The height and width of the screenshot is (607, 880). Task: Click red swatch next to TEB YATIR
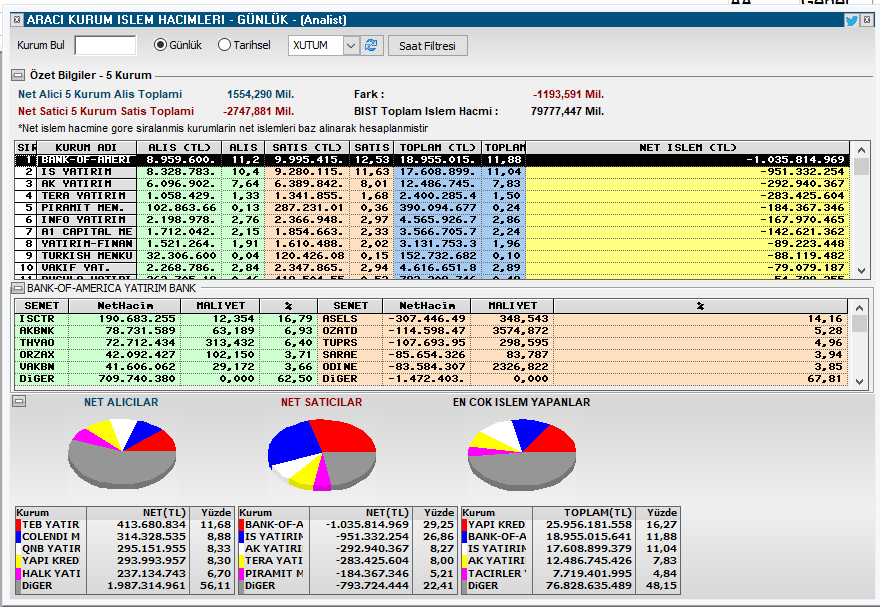19,525
